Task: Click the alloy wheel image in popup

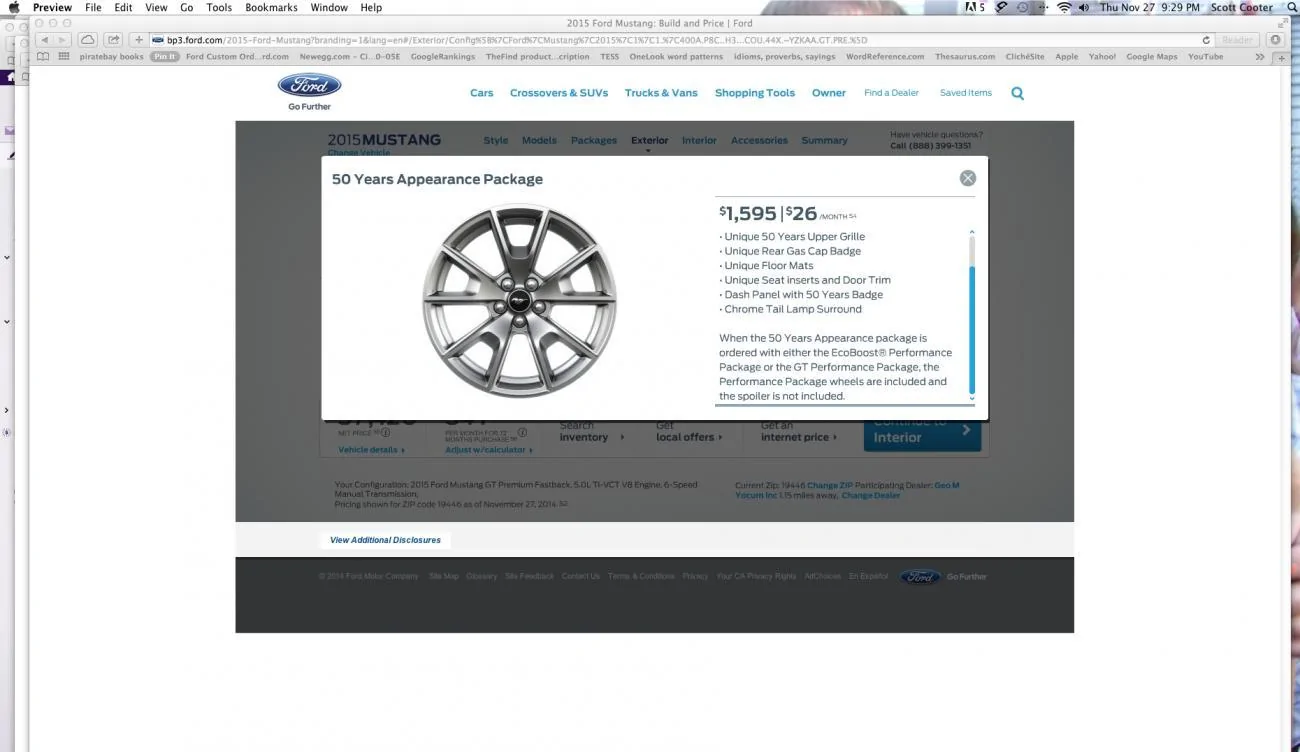Action: [519, 301]
